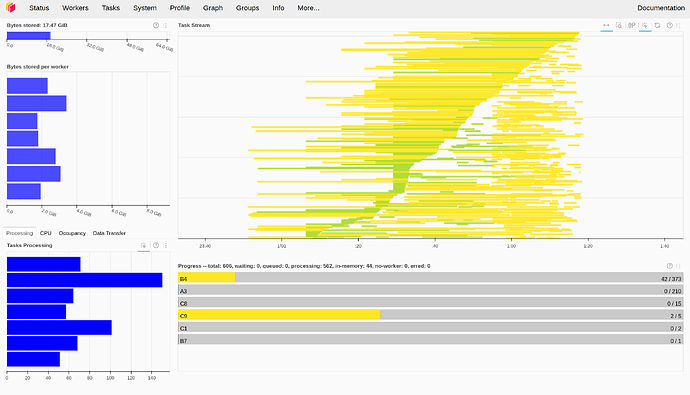
Task: Open Tasks Processing toolbar options menu
Action: [x=165, y=245]
